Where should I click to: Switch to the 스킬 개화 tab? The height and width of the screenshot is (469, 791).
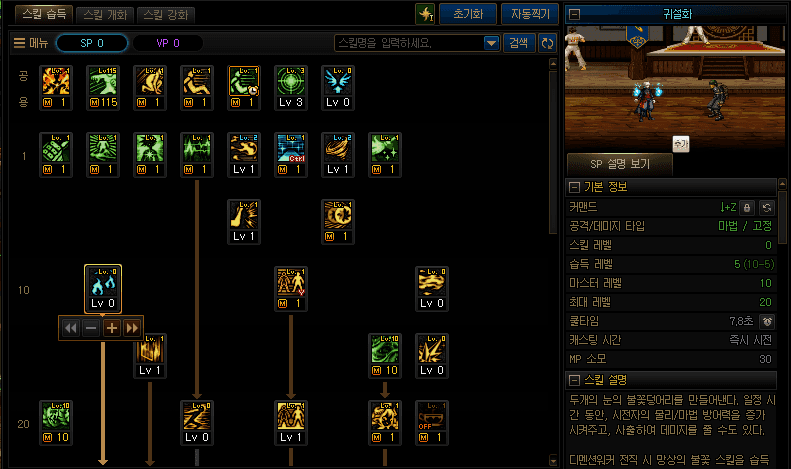point(105,15)
